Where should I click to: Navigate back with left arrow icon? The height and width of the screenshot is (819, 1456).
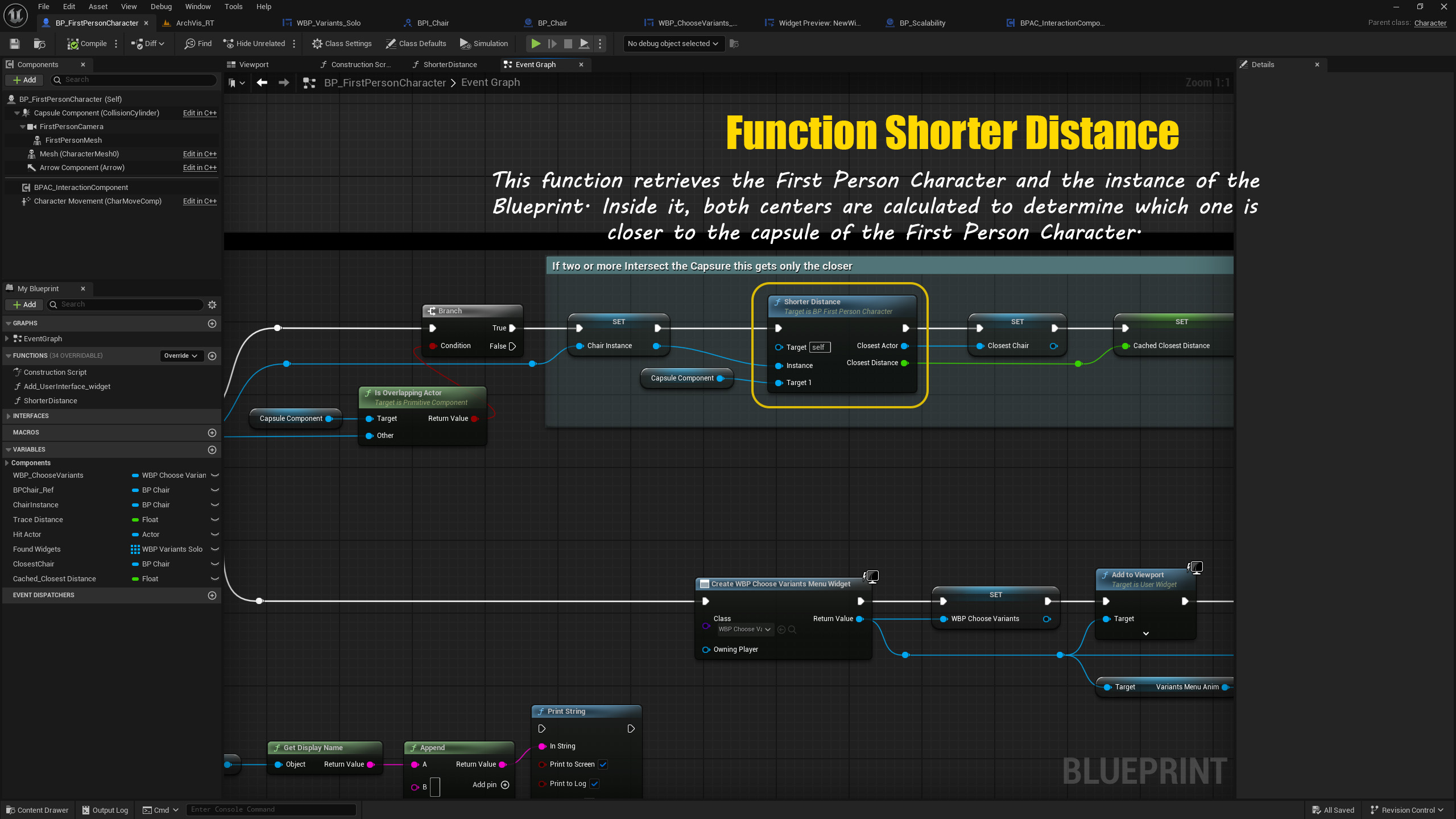(x=262, y=83)
